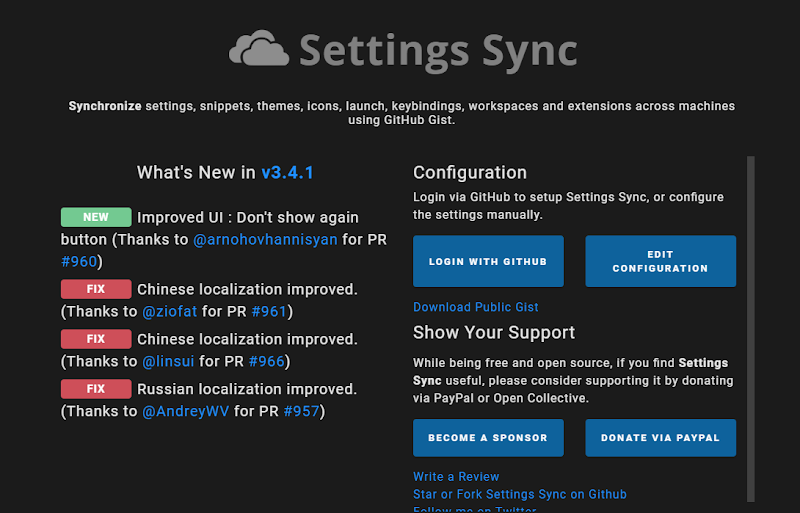The width and height of the screenshot is (800, 513).
Task: Open the v3.4.1 version link
Action: [287, 173]
